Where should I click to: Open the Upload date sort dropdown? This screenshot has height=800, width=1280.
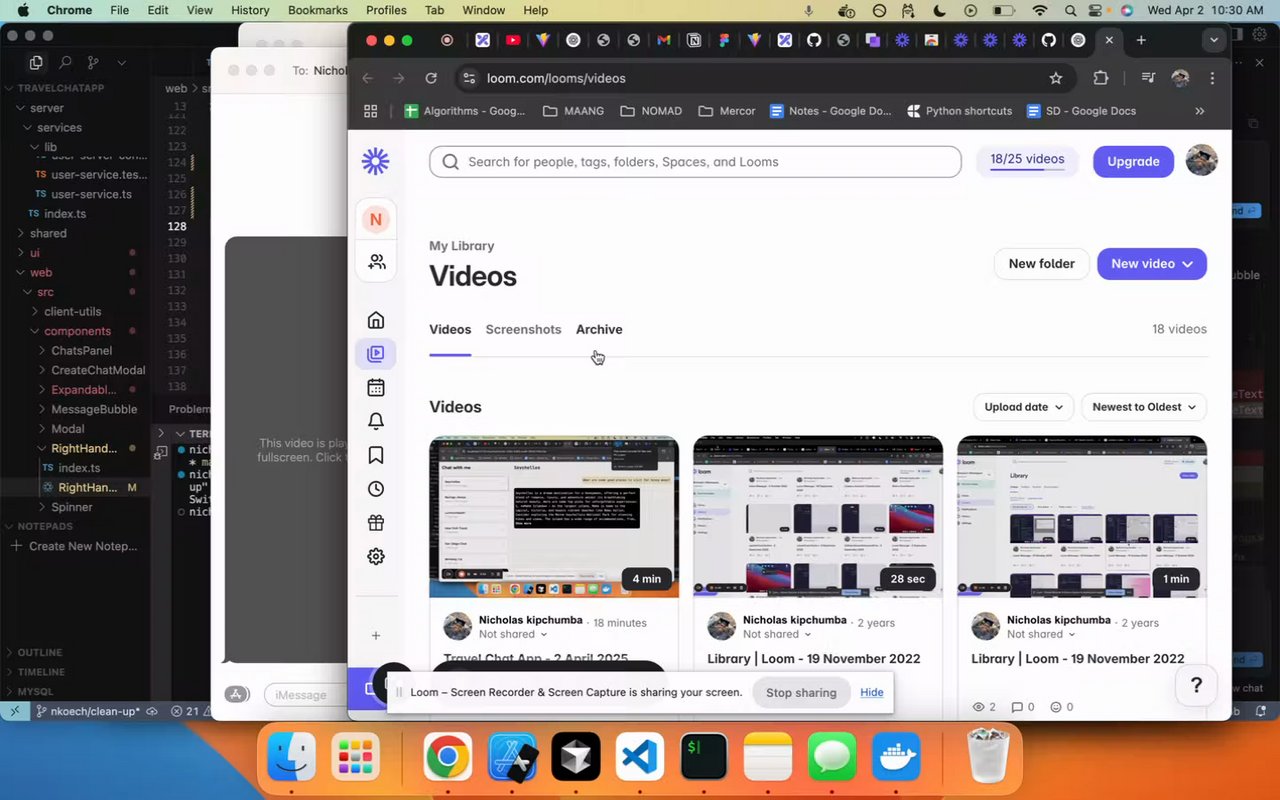(x=1023, y=407)
